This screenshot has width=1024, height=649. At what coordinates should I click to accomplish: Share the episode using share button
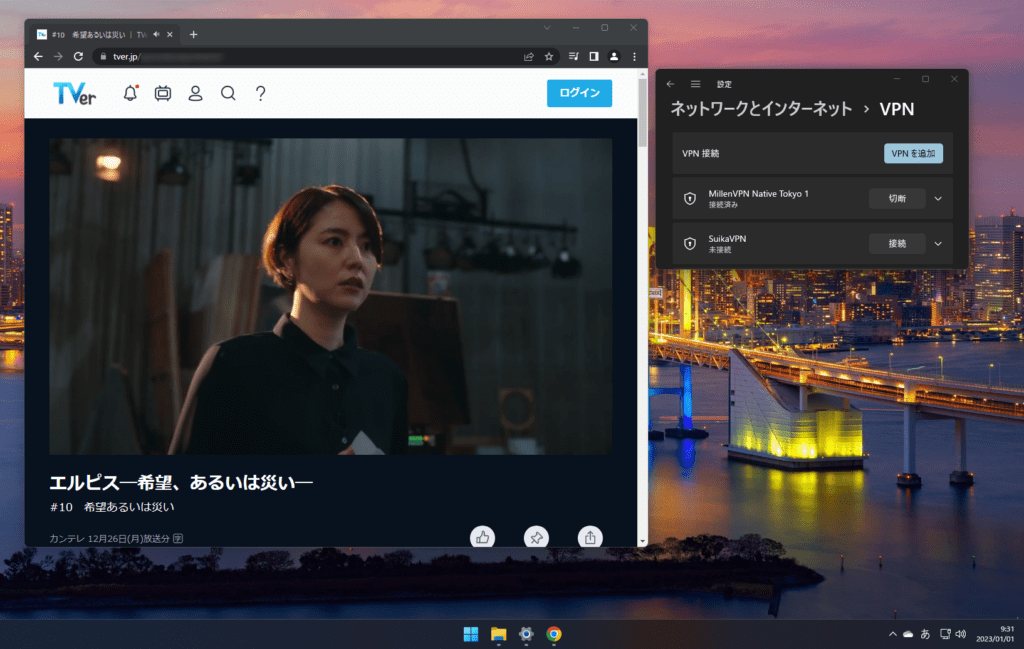(x=590, y=537)
